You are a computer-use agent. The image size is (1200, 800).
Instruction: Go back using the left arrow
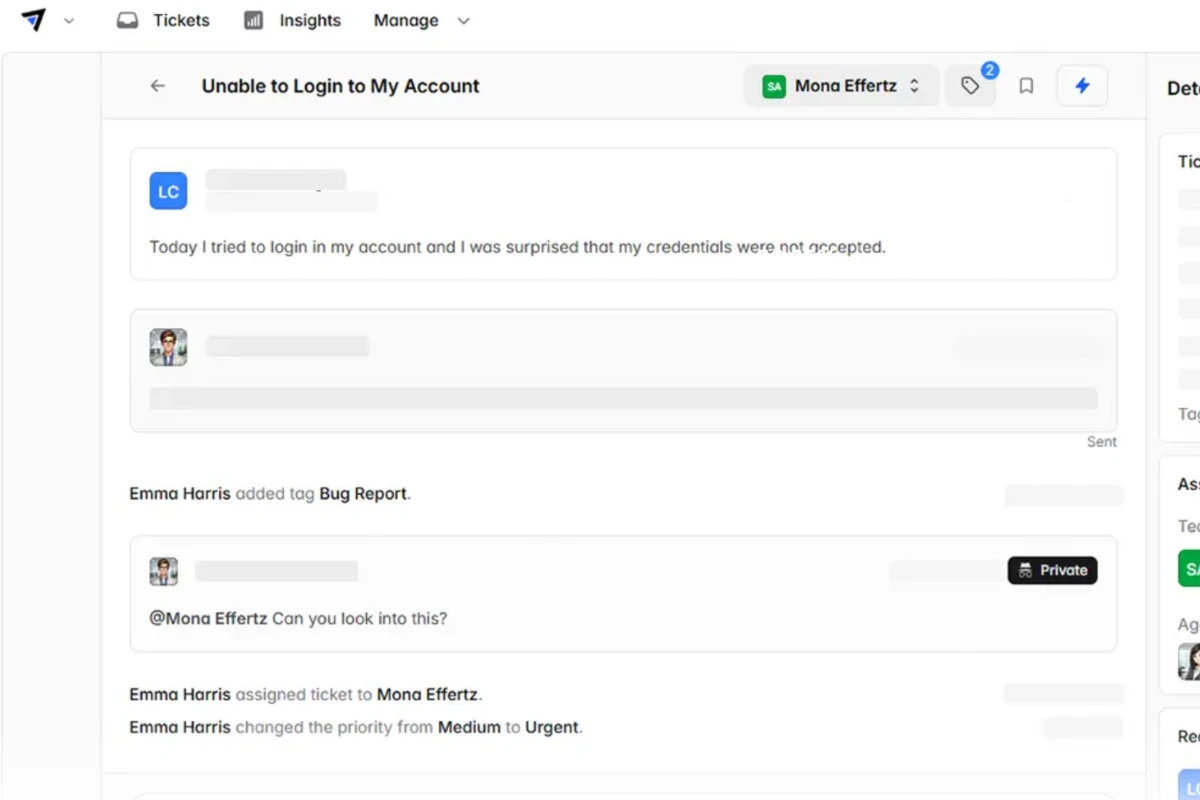coord(158,86)
